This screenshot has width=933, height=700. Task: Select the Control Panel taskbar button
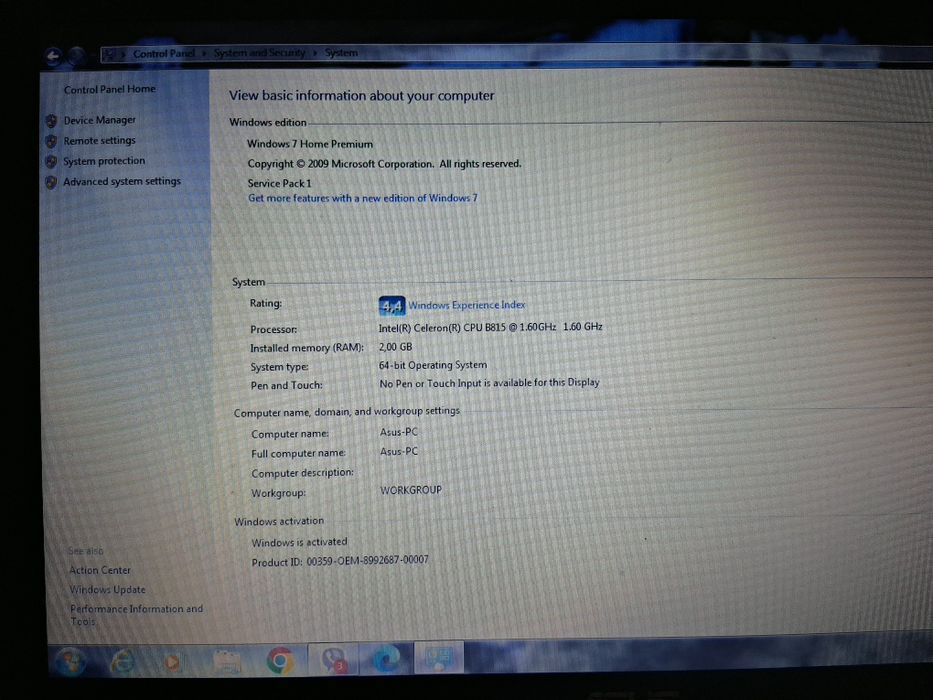(x=439, y=657)
